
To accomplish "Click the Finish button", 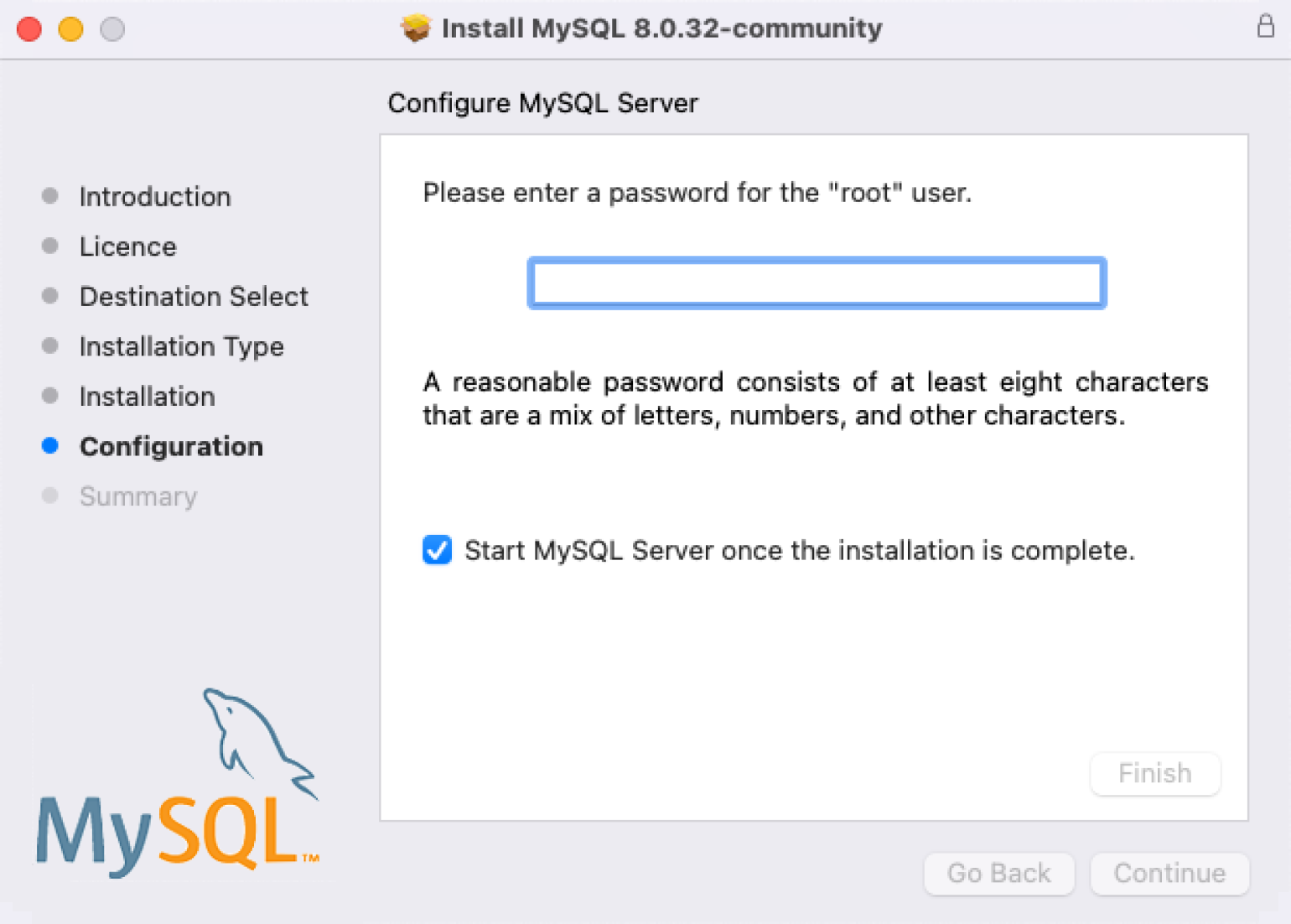I will [1155, 773].
